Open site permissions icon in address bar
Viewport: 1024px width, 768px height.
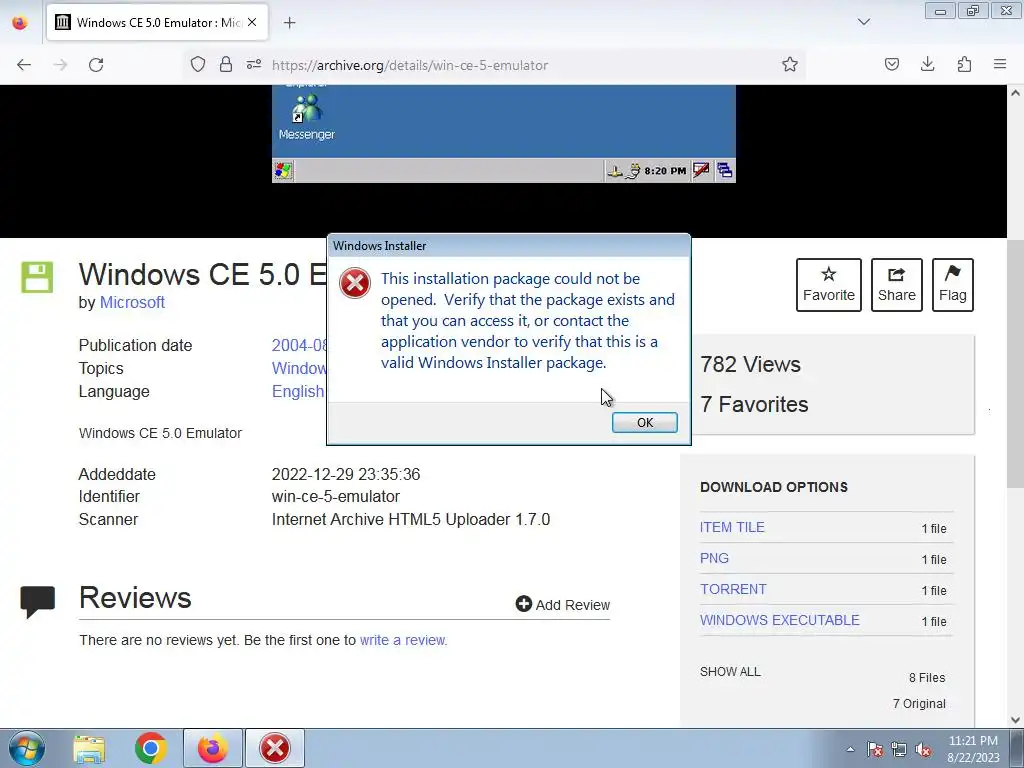click(x=254, y=64)
